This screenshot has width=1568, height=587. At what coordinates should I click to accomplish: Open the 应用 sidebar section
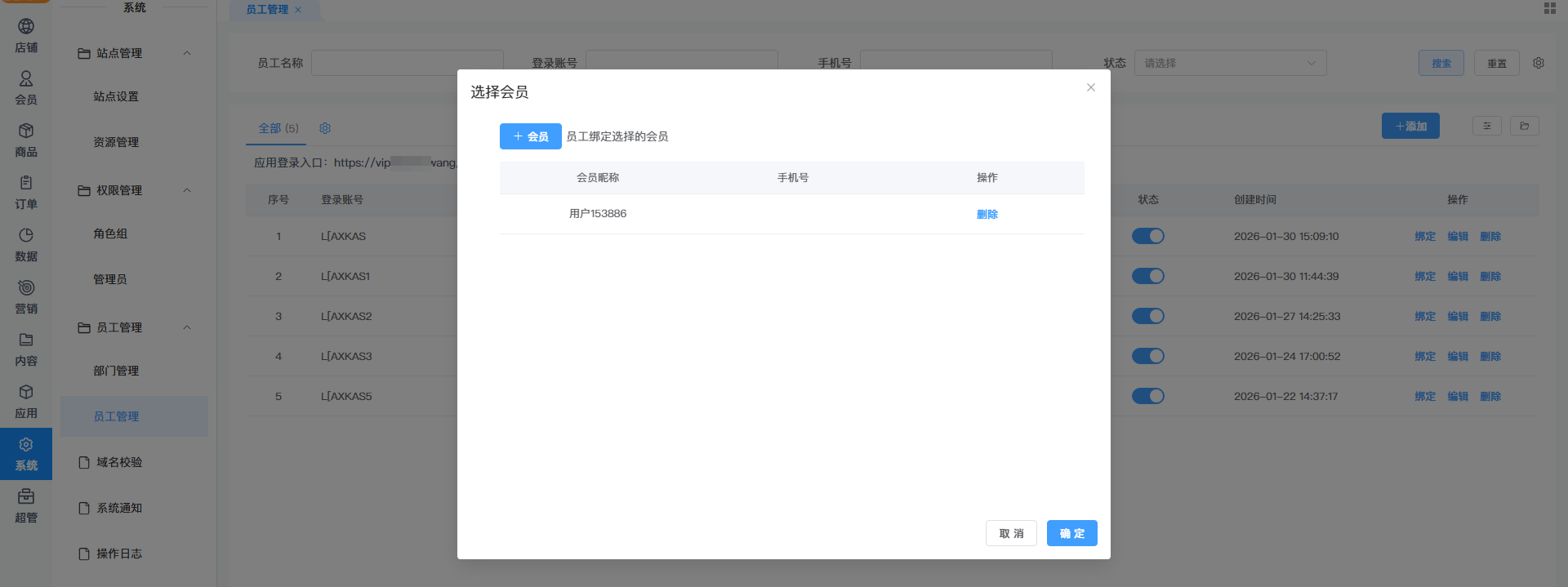click(x=26, y=402)
